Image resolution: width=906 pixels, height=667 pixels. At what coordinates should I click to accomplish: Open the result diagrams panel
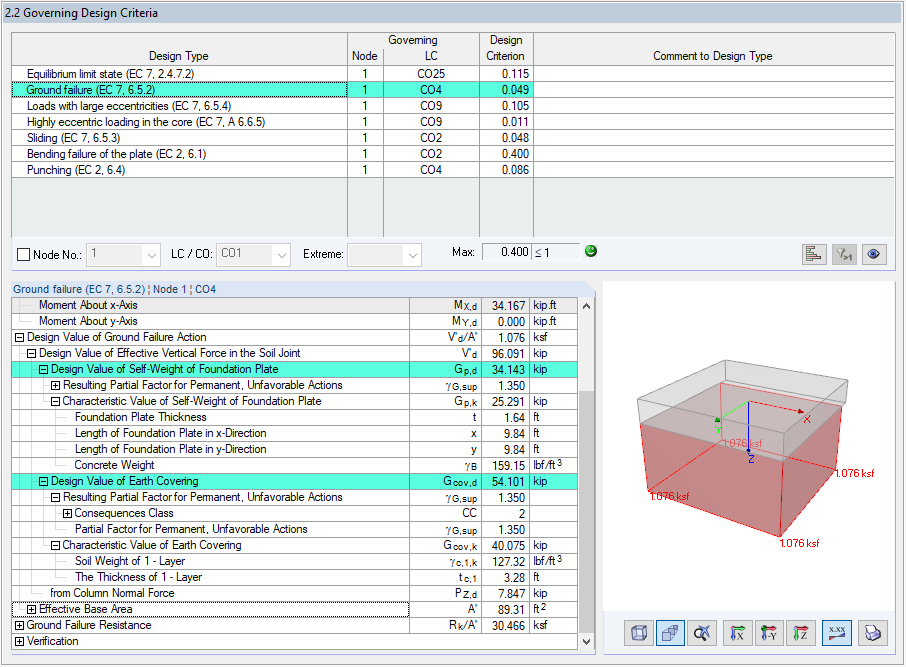point(813,254)
